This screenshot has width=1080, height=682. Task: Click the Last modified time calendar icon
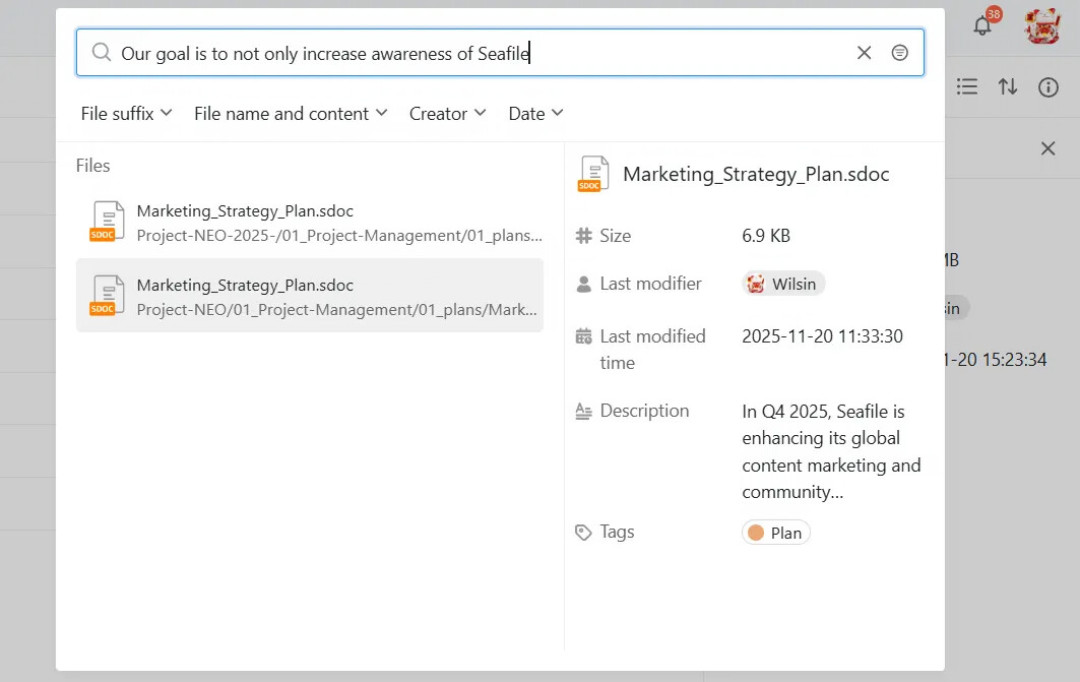583,336
